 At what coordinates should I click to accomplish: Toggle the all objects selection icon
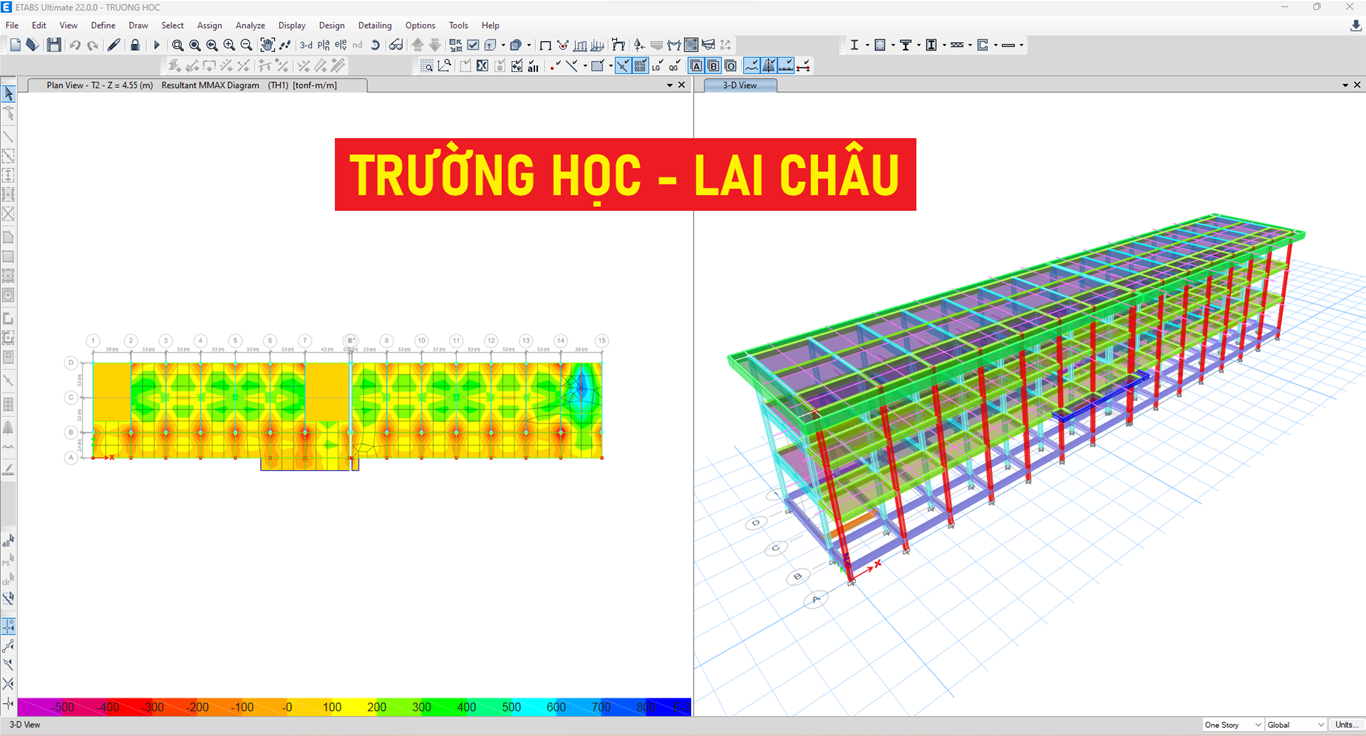pos(533,65)
